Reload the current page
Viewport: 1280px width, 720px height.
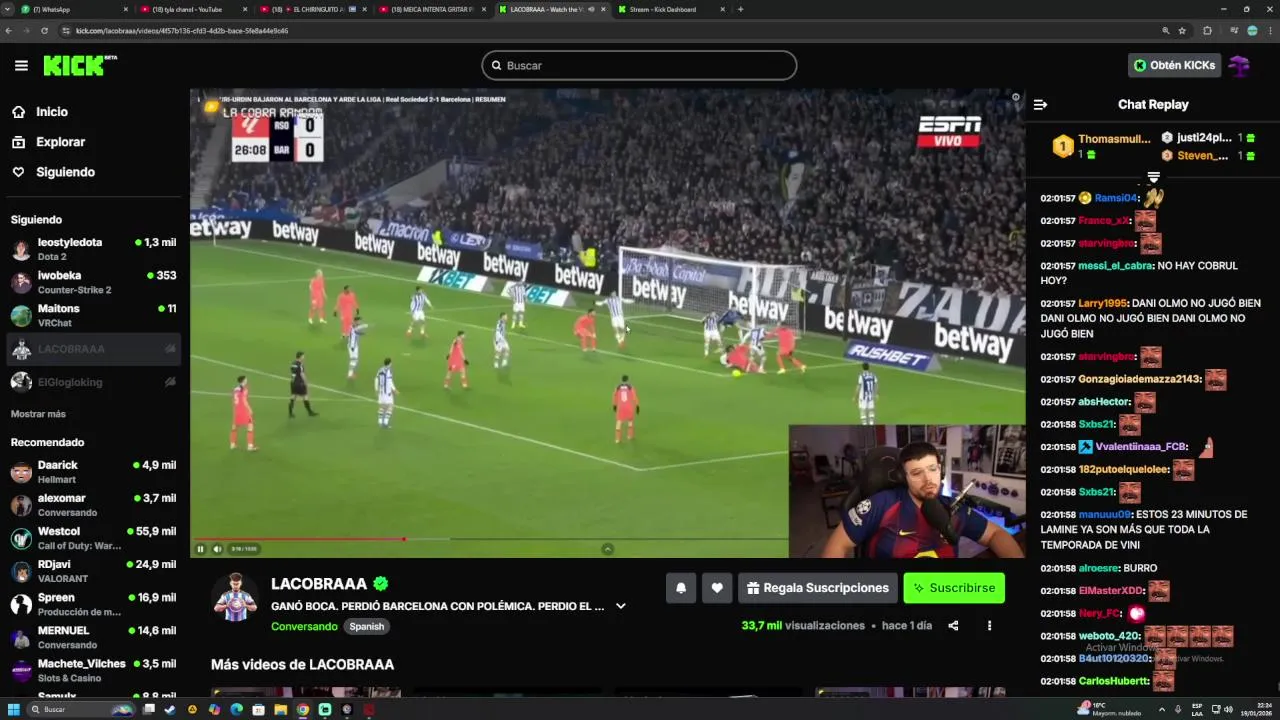pos(44,31)
